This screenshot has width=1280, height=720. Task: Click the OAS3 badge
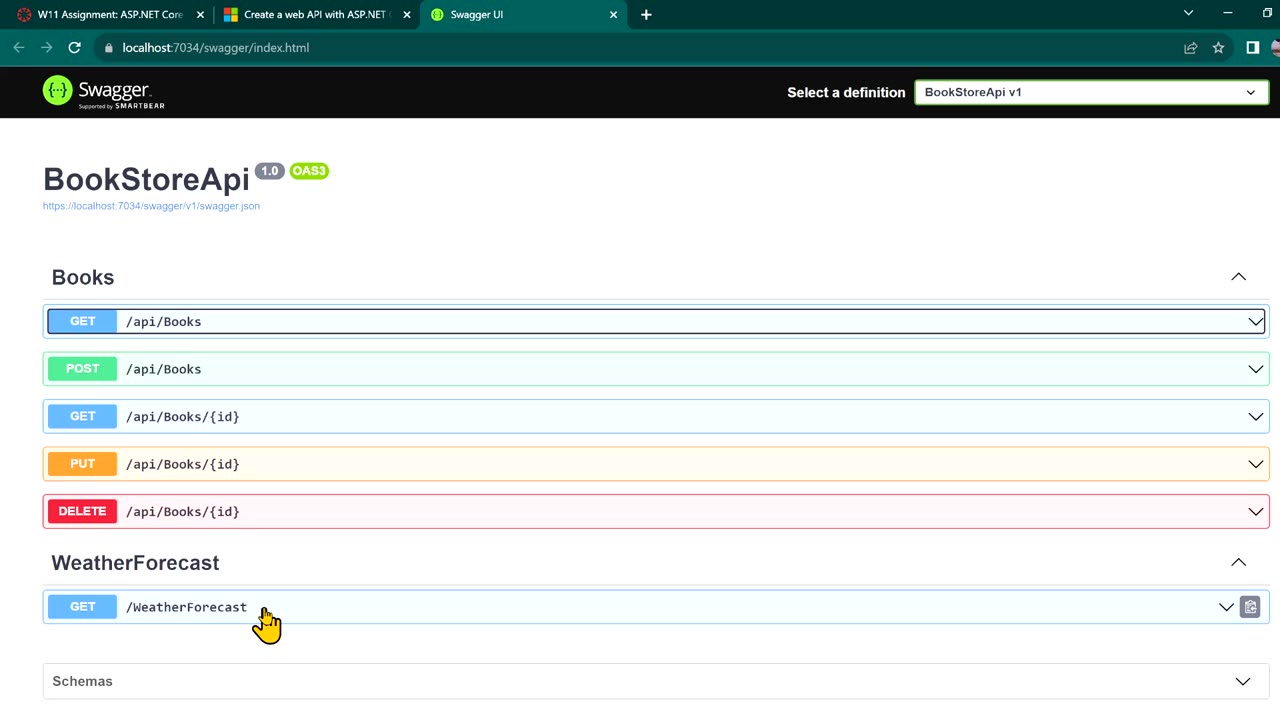pos(309,171)
